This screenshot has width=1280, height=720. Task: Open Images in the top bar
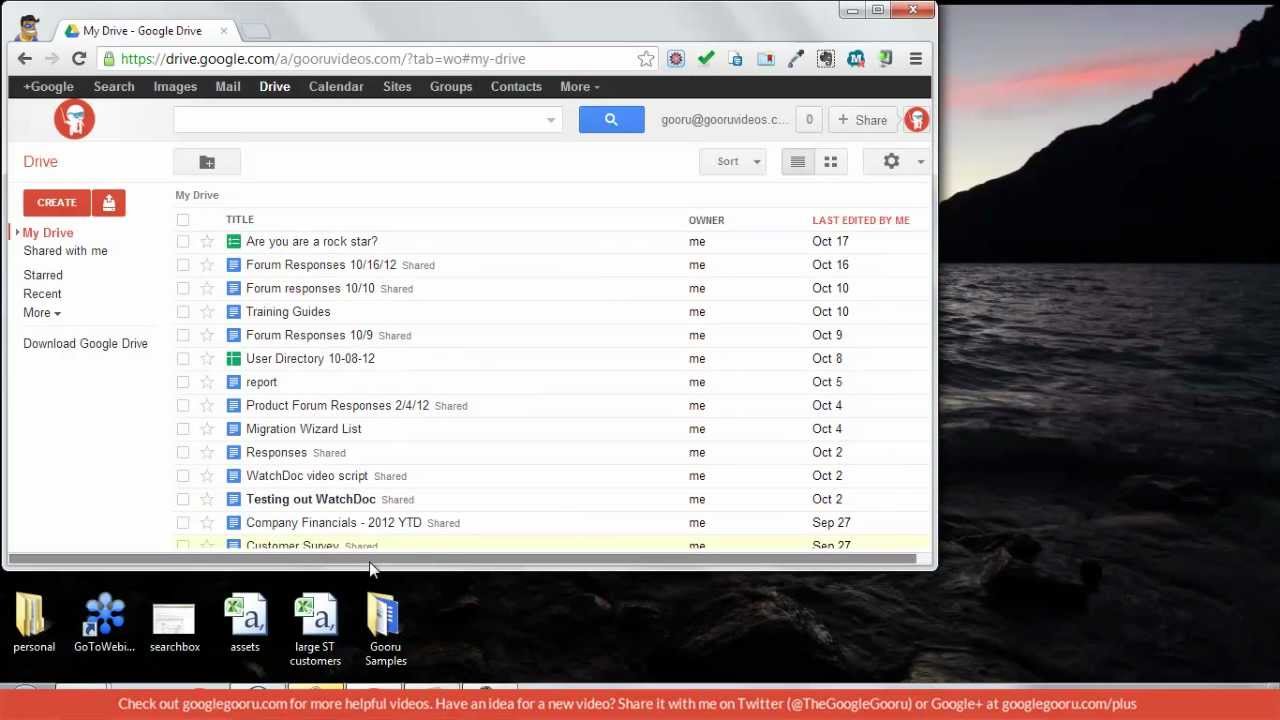(175, 87)
